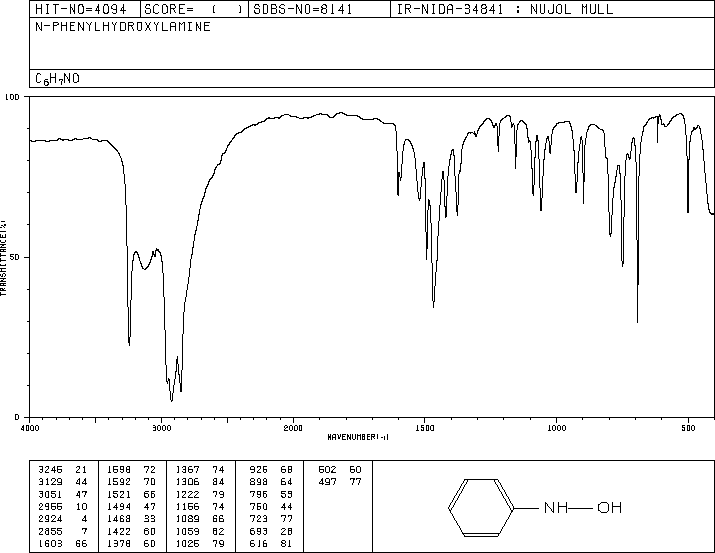Viewport: 715px width, 553px height.
Task: Click the OH group in the structure
Action: [x=610, y=507]
